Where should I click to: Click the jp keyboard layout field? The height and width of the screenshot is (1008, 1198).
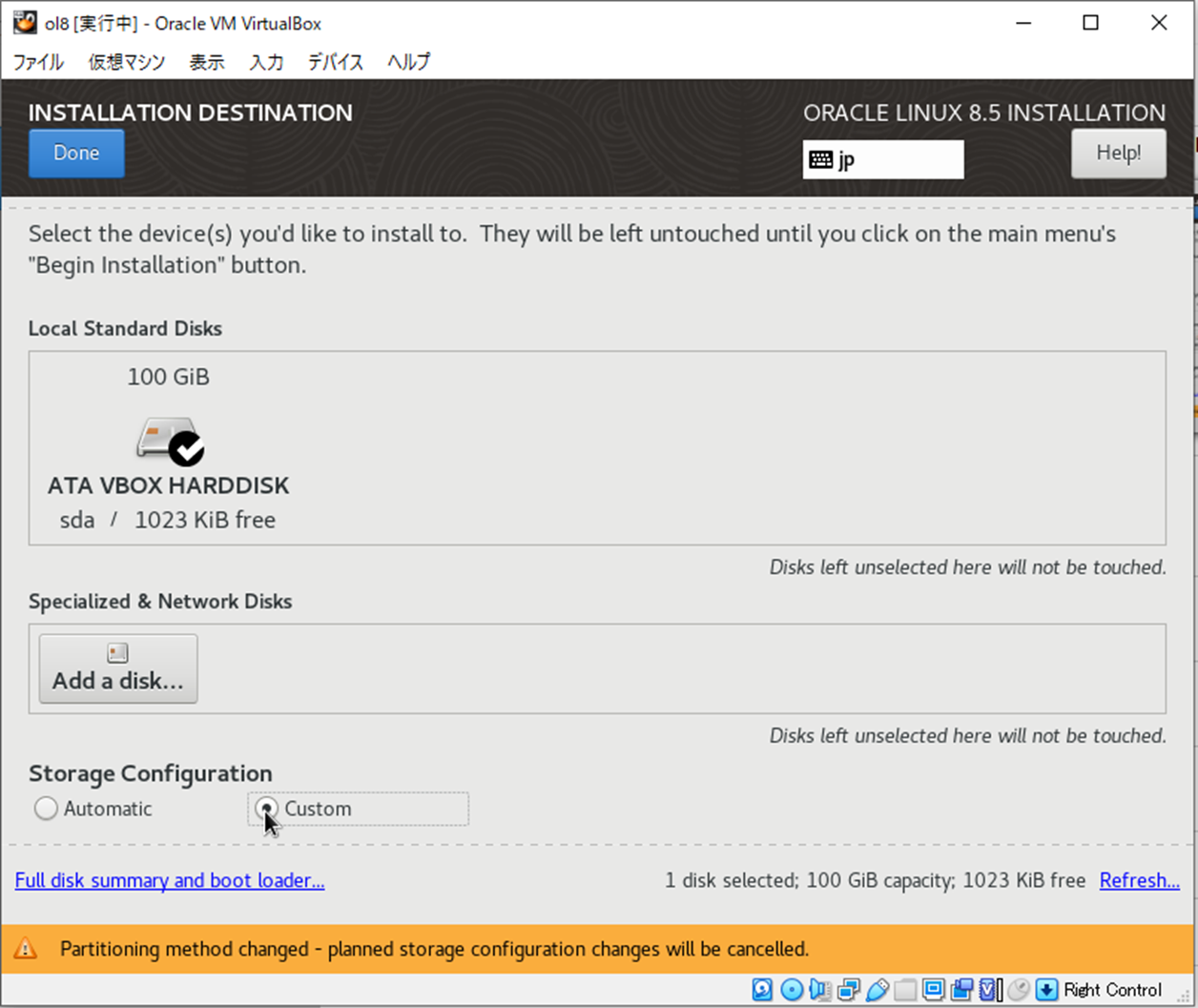(883, 159)
